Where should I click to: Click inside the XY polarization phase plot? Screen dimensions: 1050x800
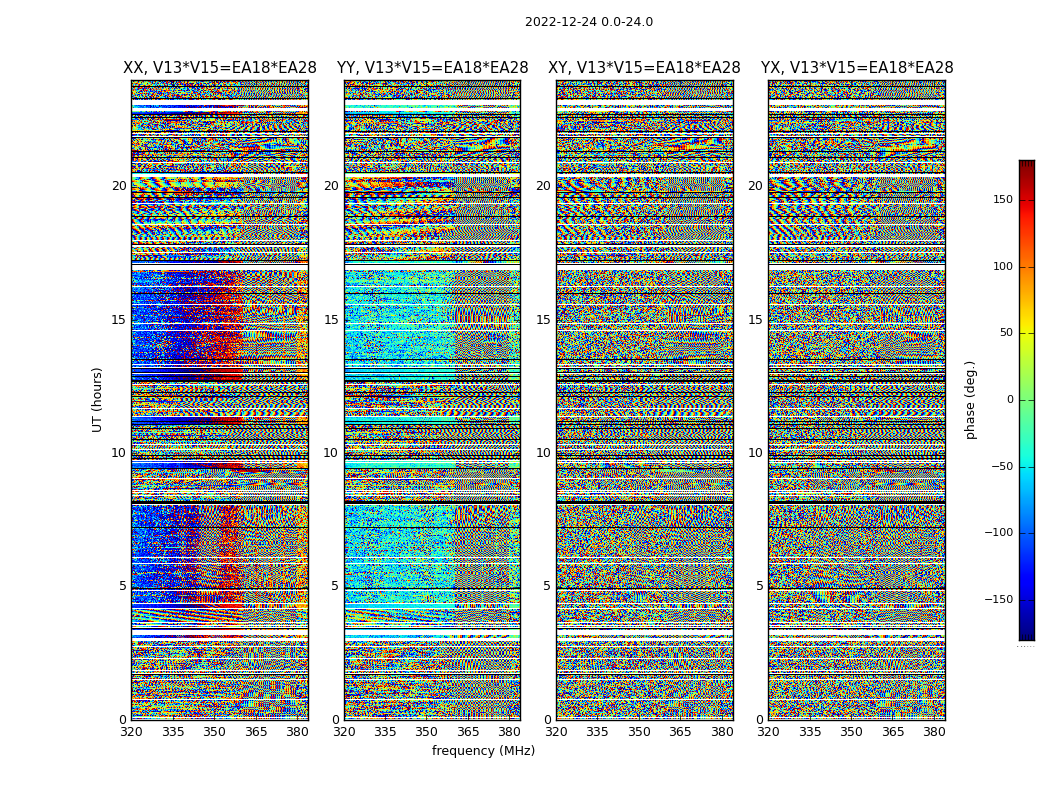pos(645,400)
